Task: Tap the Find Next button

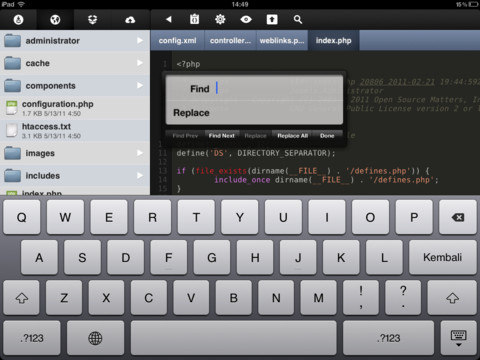Action: click(x=222, y=136)
